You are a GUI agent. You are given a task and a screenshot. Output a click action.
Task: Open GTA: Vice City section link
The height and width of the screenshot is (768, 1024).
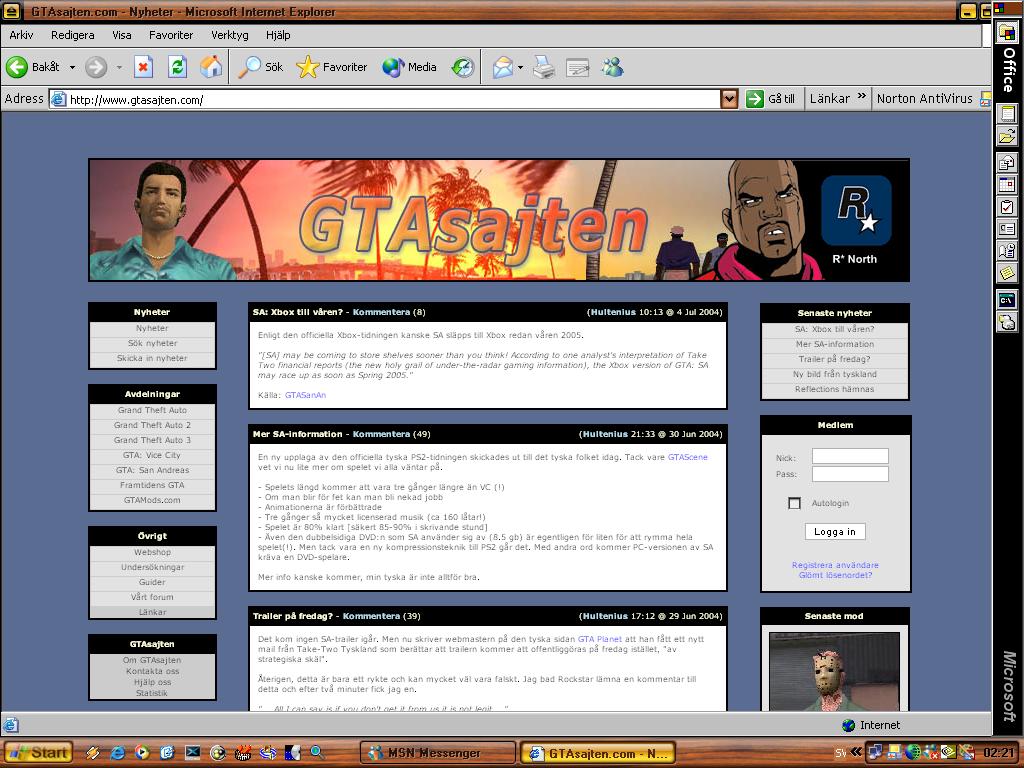pos(152,455)
